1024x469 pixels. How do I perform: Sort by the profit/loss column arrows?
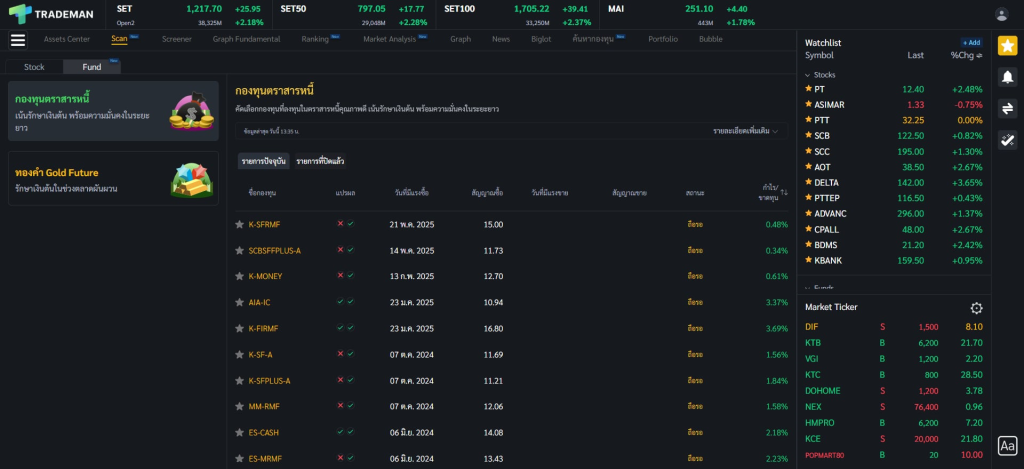pos(784,192)
